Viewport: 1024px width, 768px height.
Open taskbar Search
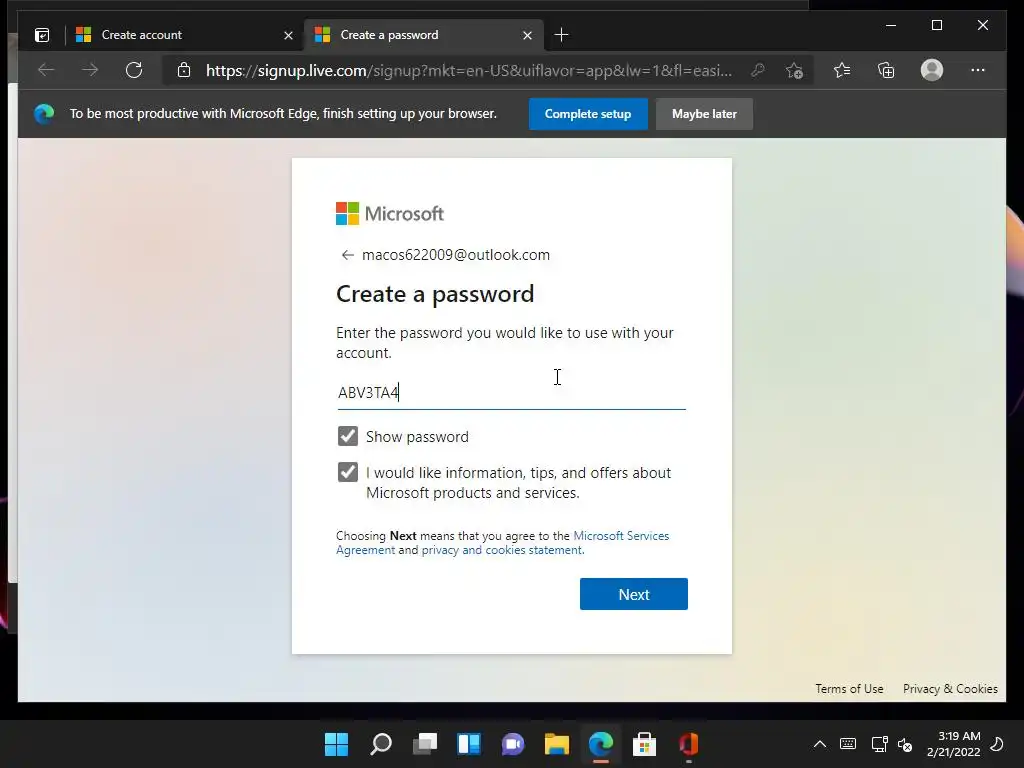coord(381,744)
